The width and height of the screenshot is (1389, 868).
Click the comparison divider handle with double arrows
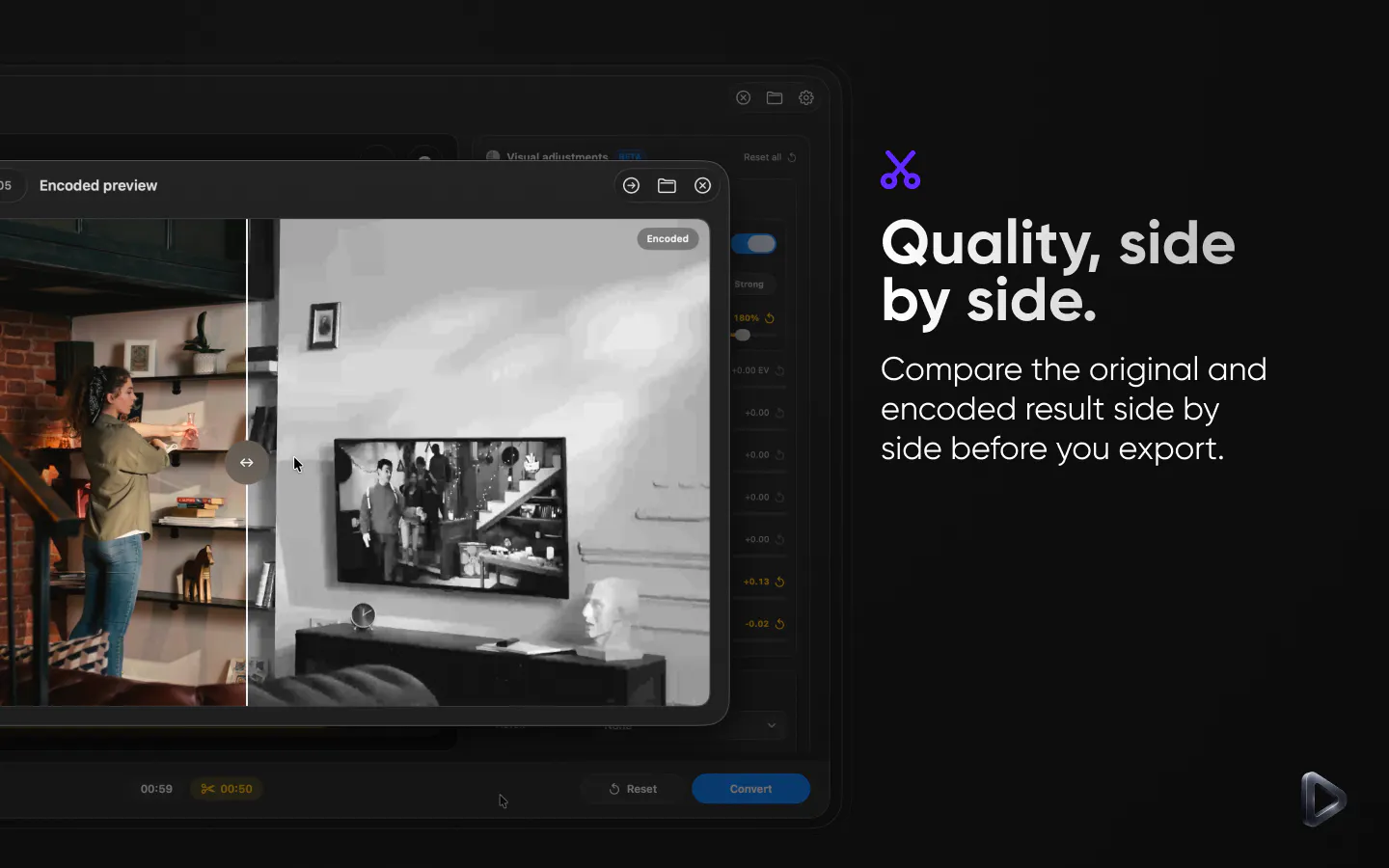coord(247,463)
